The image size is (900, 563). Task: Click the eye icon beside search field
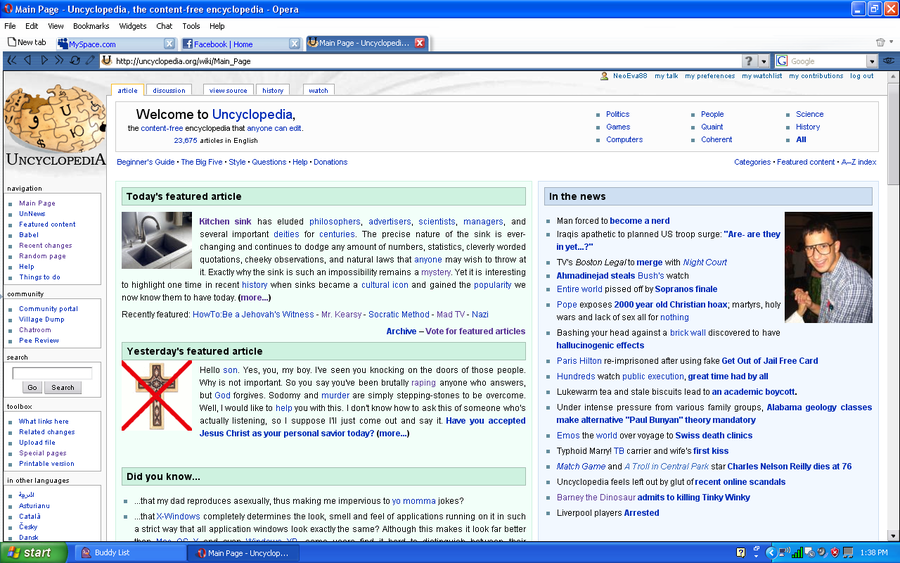click(x=889, y=61)
